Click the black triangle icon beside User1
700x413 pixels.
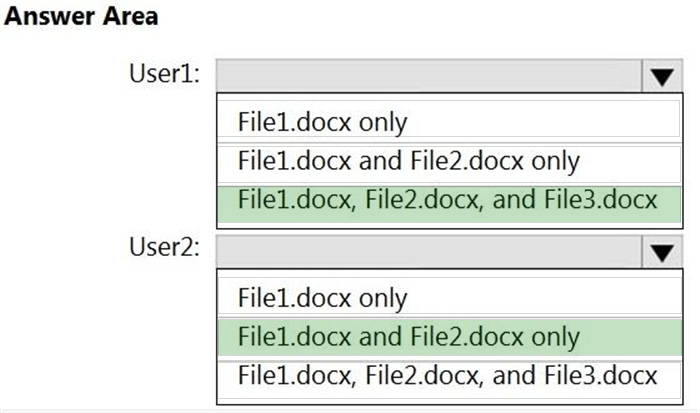coord(662,77)
